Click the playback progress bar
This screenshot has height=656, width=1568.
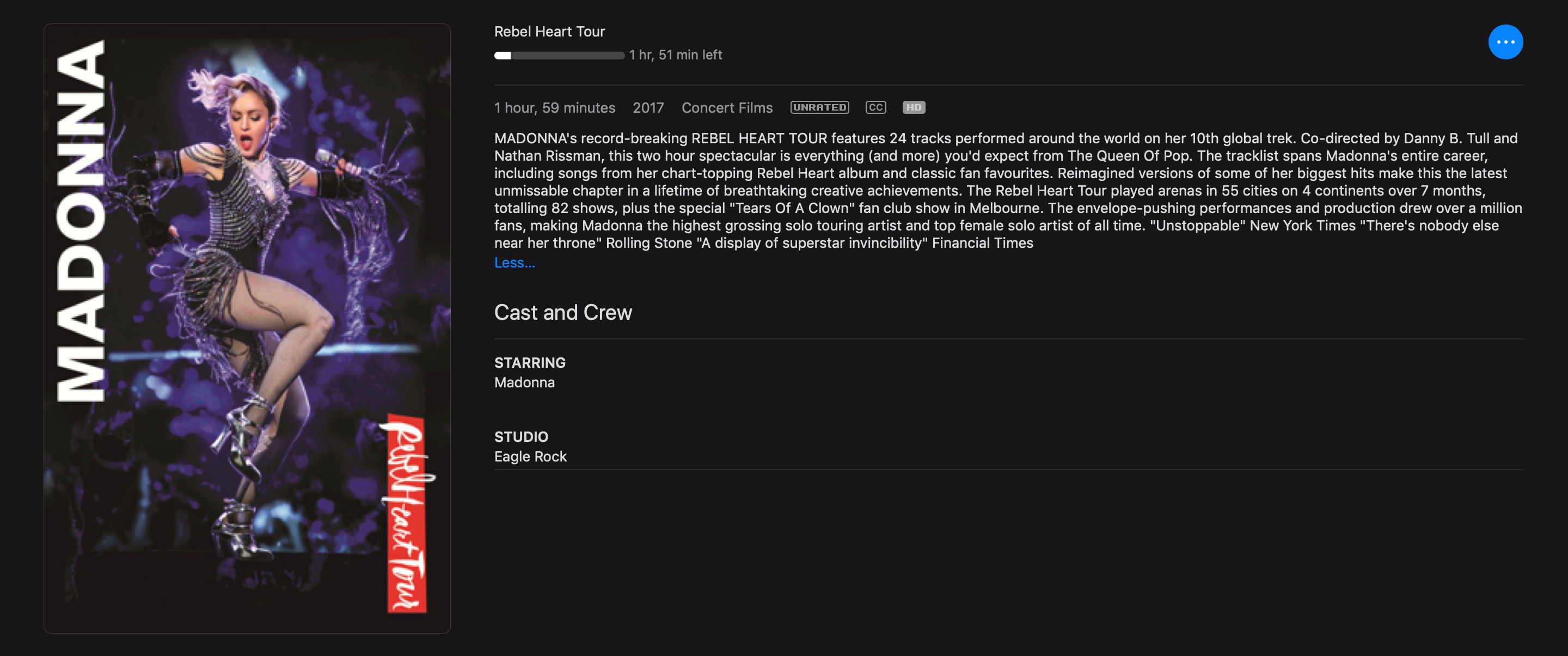[559, 56]
